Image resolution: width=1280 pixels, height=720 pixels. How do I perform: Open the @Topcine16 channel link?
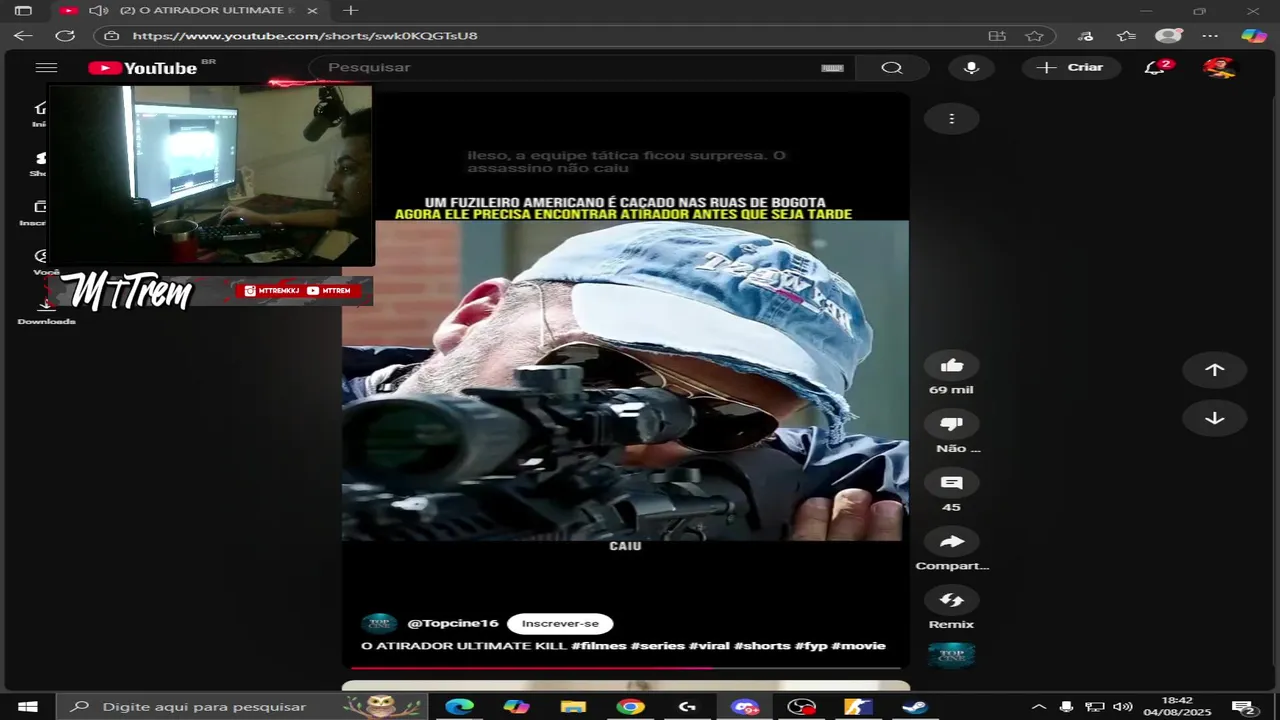click(452, 623)
